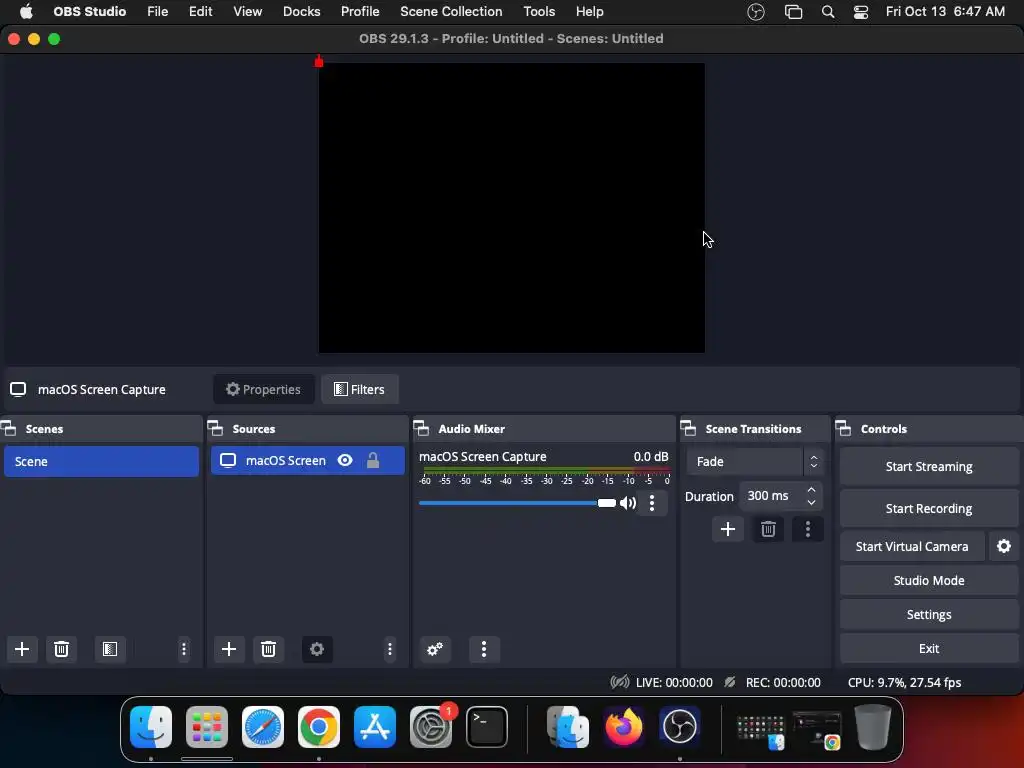Decrease transition duration with down arrow
This screenshot has height=768, width=1024.
tap(812, 502)
